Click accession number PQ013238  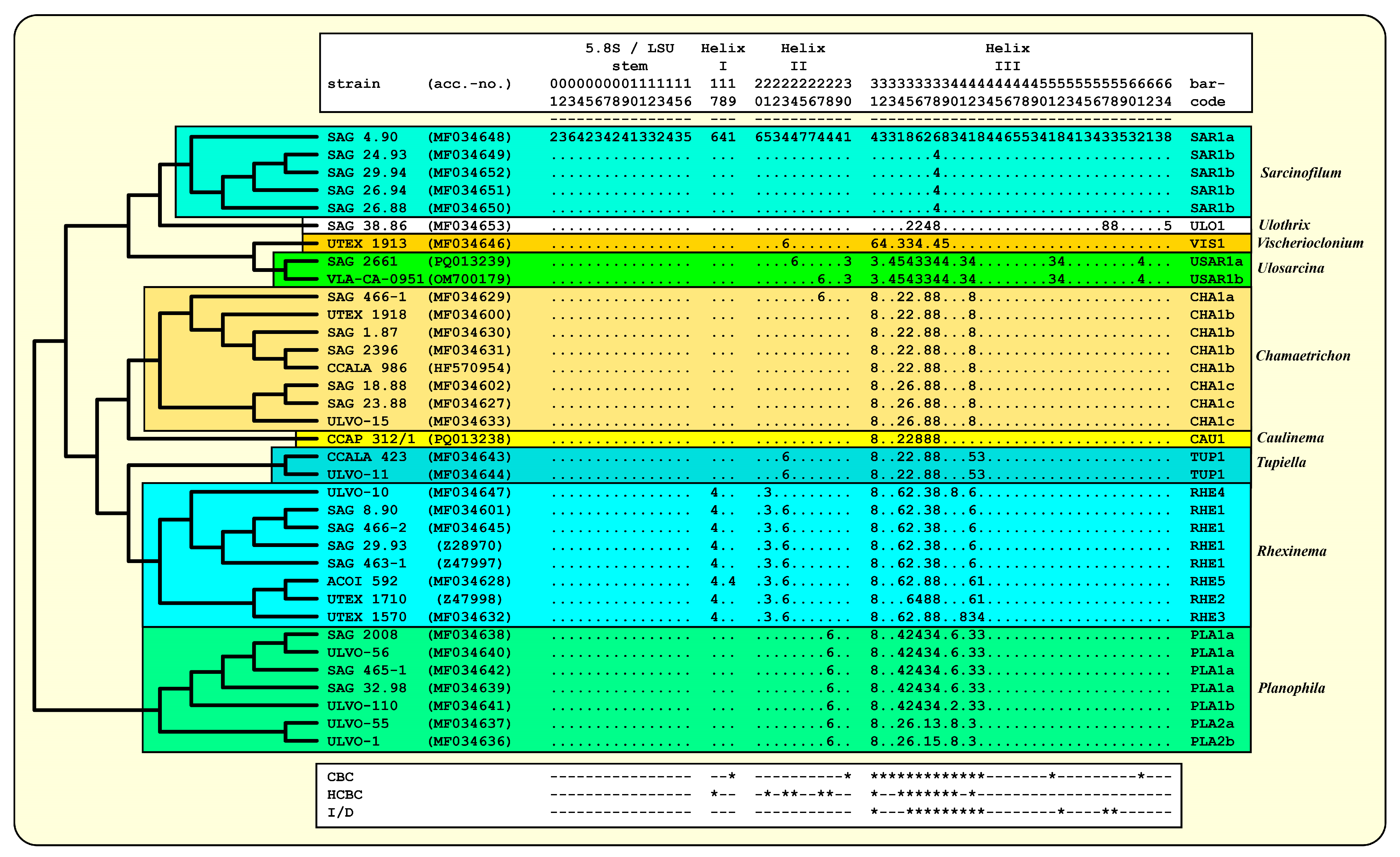[469, 439]
